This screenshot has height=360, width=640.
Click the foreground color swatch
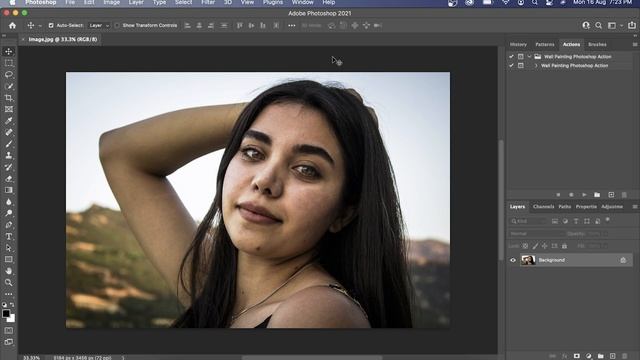[x=6, y=313]
